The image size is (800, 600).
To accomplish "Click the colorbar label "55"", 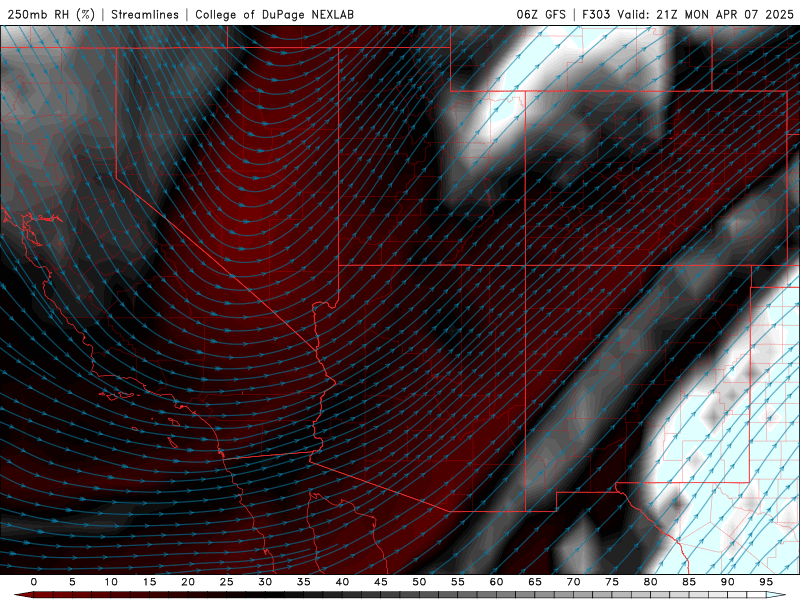I will pyautogui.click(x=458, y=582).
